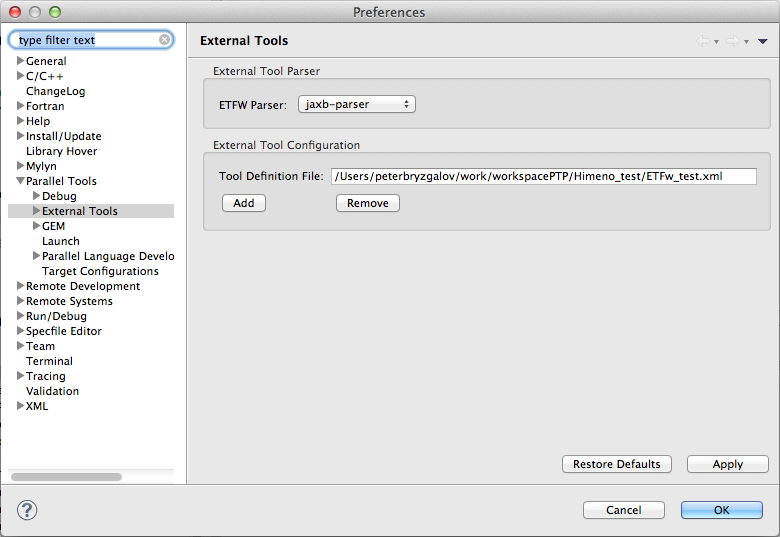
Task: Click the Remove button
Action: pyautogui.click(x=367, y=203)
